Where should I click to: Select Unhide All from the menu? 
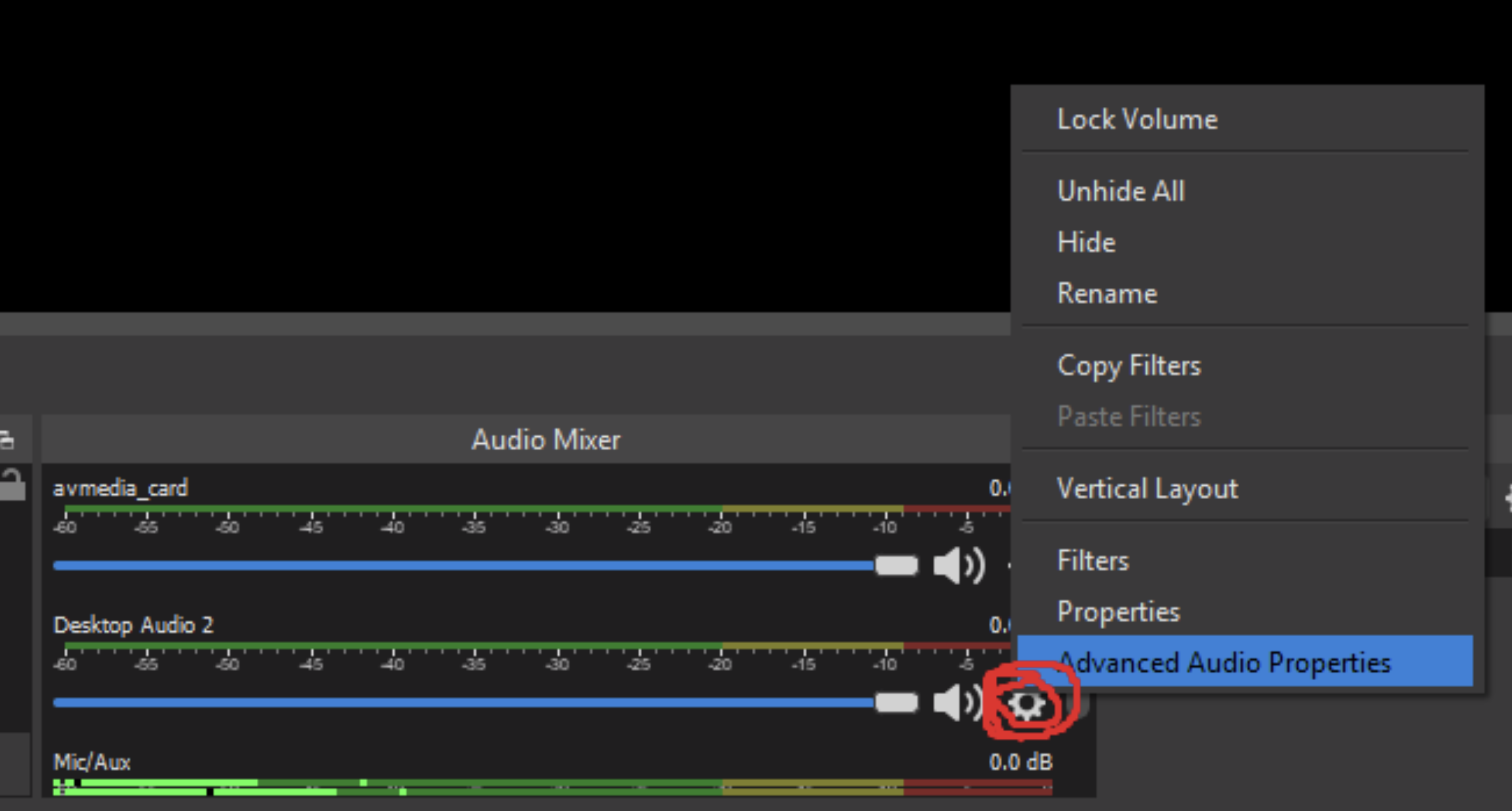click(1121, 191)
